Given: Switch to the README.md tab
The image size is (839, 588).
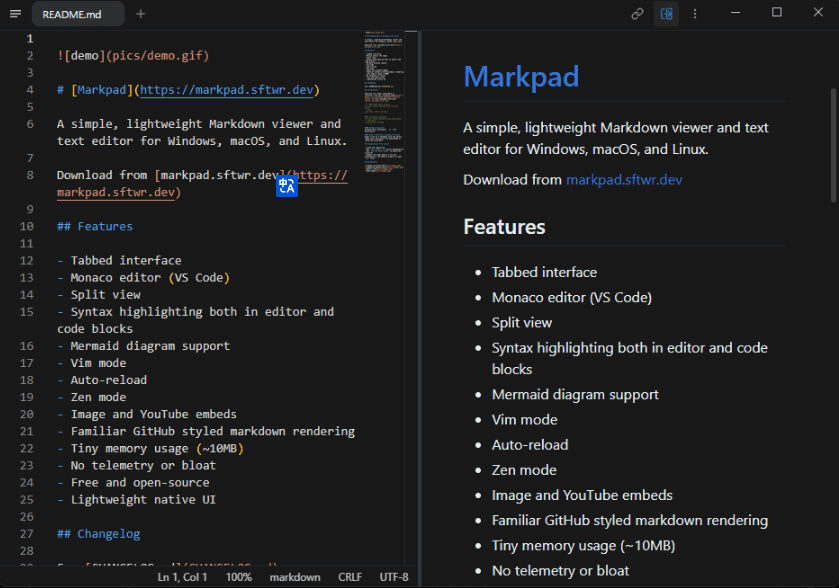Looking at the screenshot, I should pyautogui.click(x=77, y=14).
